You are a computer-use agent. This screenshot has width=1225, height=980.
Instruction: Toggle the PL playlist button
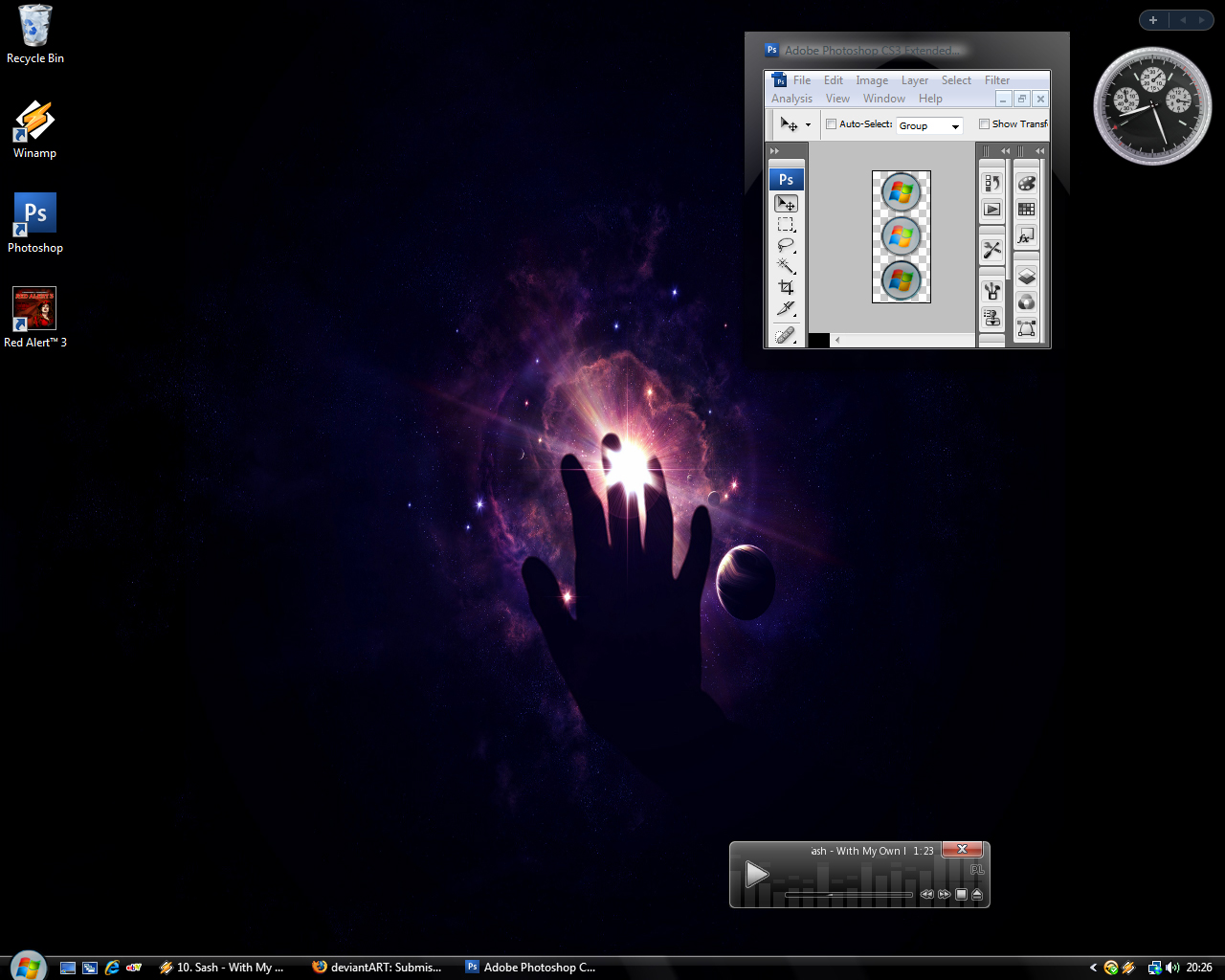(x=977, y=870)
